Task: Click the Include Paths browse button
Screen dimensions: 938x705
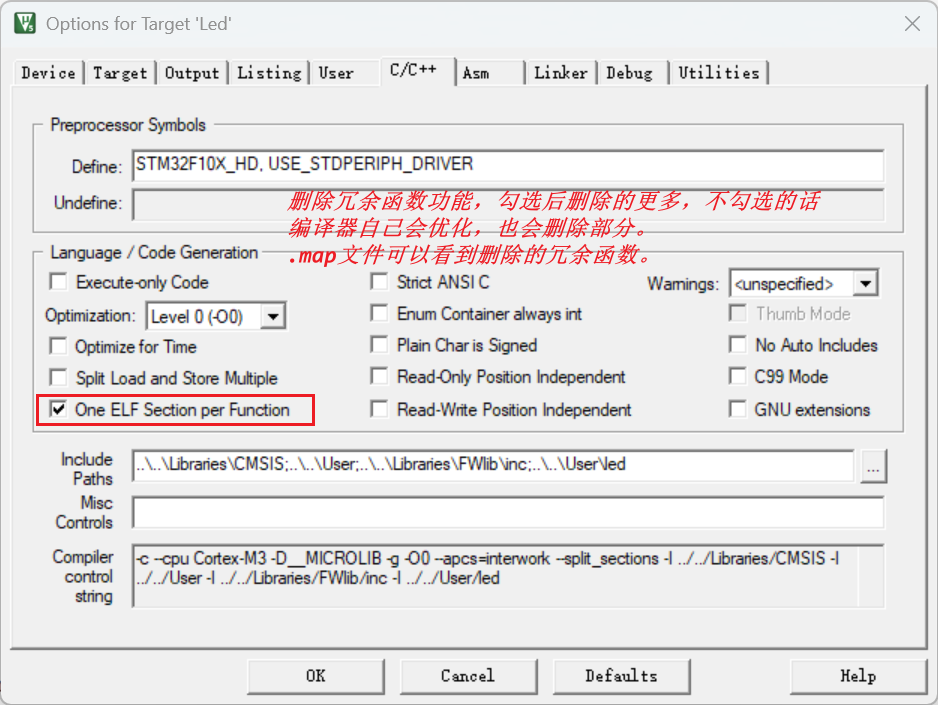Action: (x=873, y=466)
